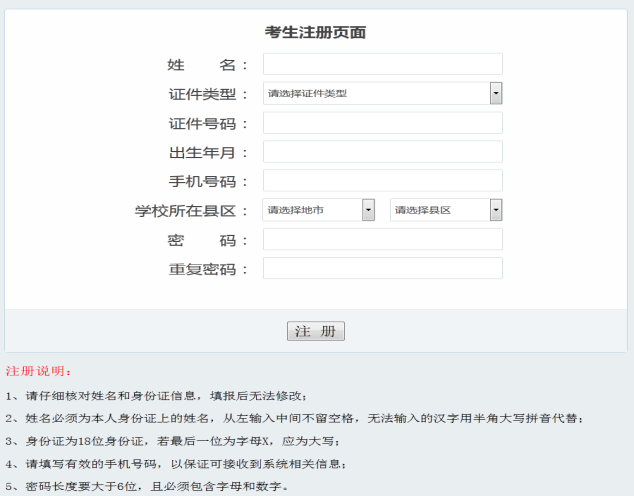Focus the 证件号码 input field
This screenshot has width=634, height=496.
coord(382,123)
